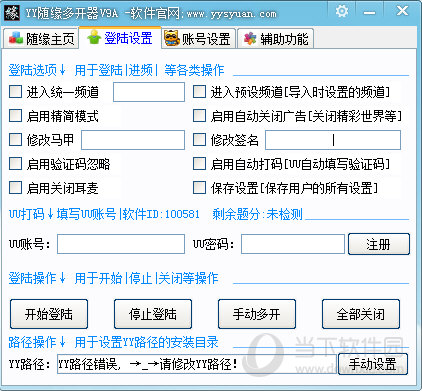Tick the 修改签名 checkbox
Viewport: 422px width, 391px height.
(199, 140)
